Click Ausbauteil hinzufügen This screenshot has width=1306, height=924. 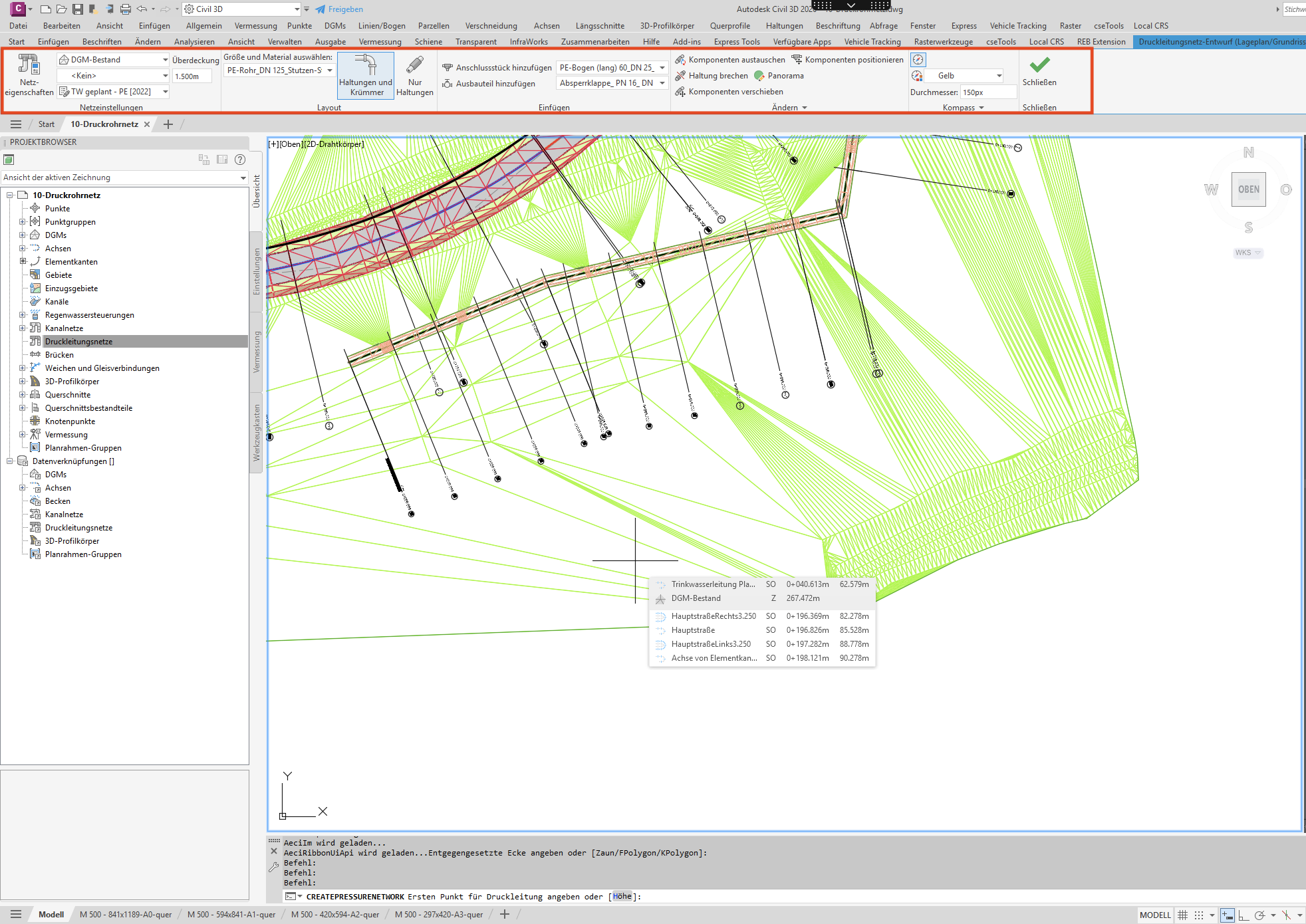click(x=489, y=84)
